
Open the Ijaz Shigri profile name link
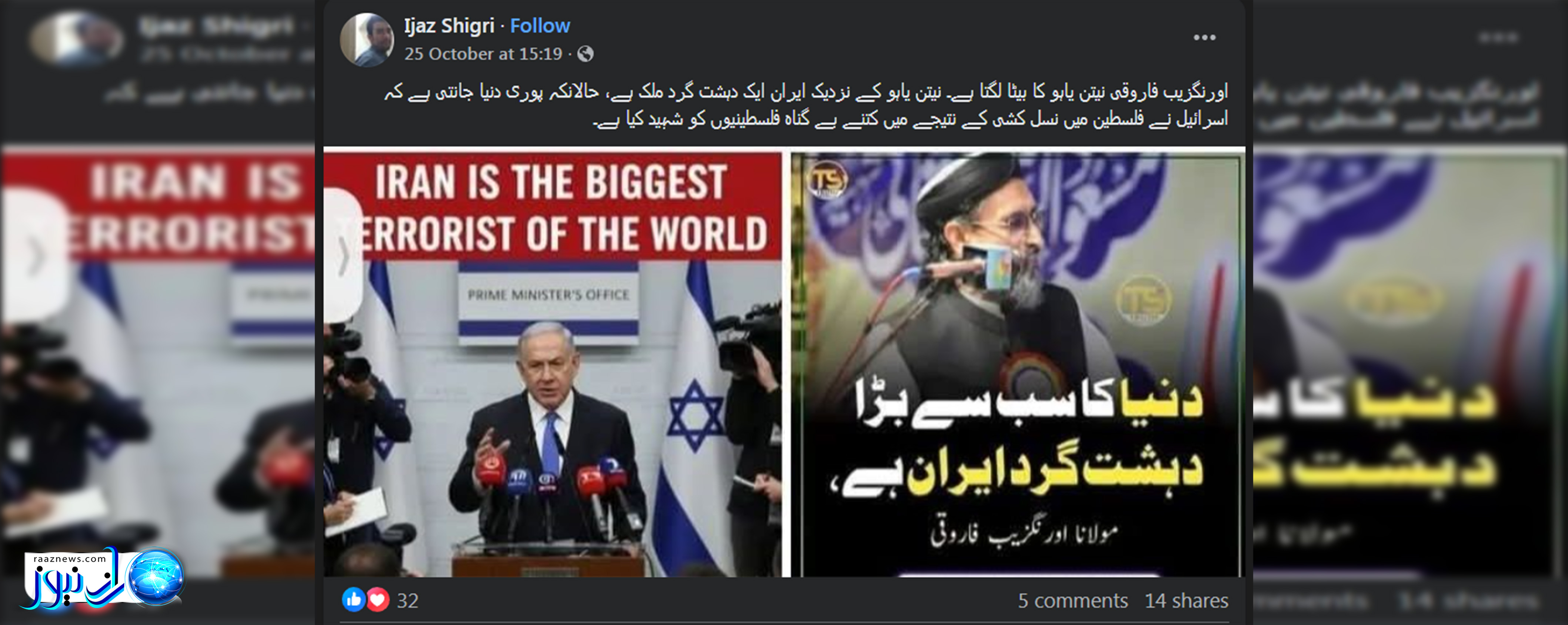pos(449,26)
